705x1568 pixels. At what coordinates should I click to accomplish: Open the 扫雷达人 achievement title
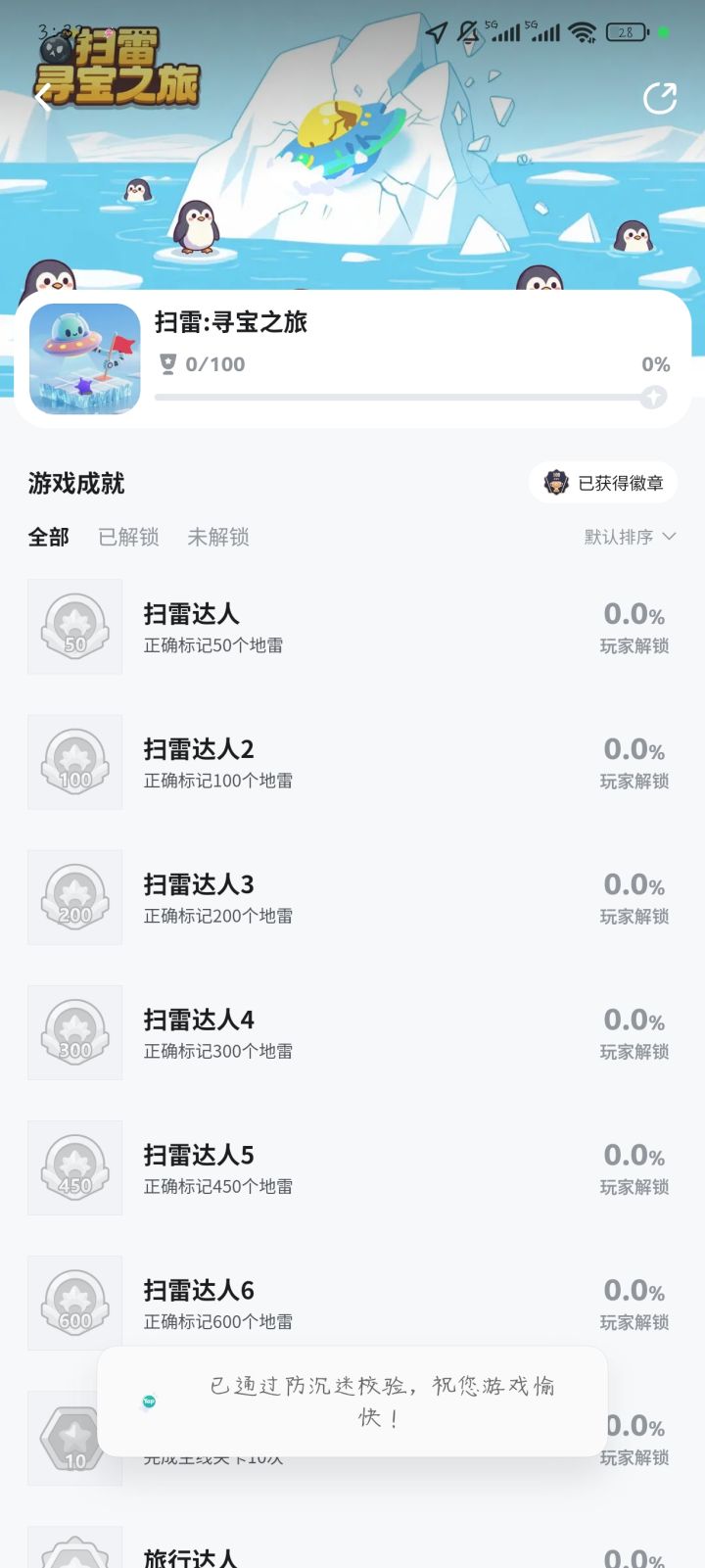click(192, 614)
